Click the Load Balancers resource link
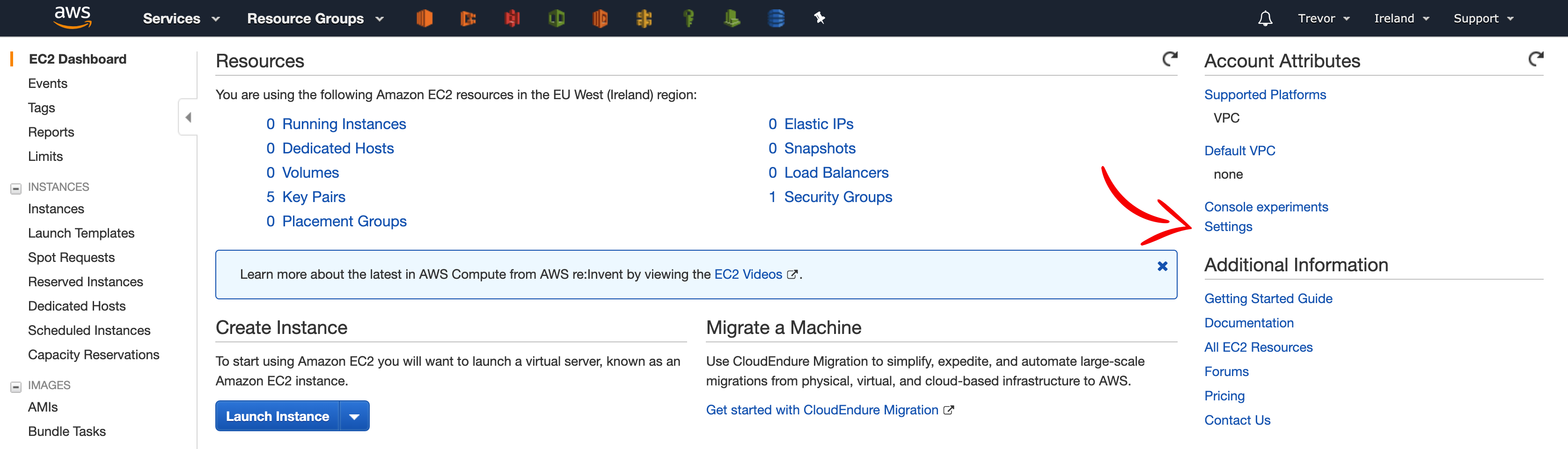Viewport: 1568px width, 449px height. [836, 173]
